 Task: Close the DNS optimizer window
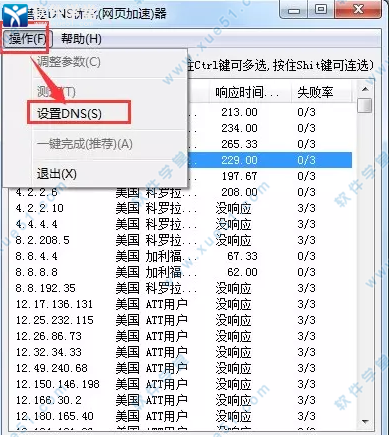[358, 9]
